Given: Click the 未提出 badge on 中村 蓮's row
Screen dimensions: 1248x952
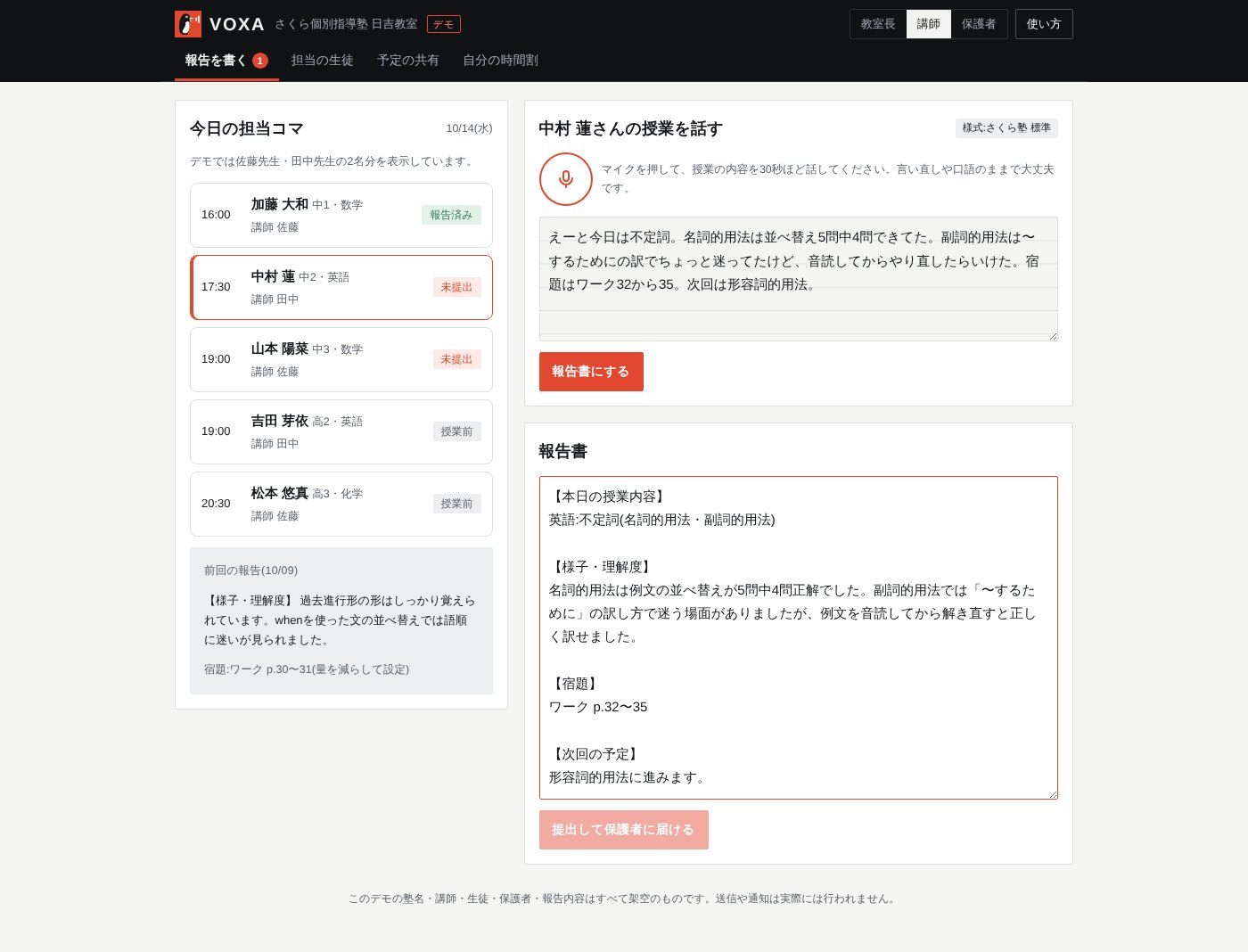Looking at the screenshot, I should point(456,287).
